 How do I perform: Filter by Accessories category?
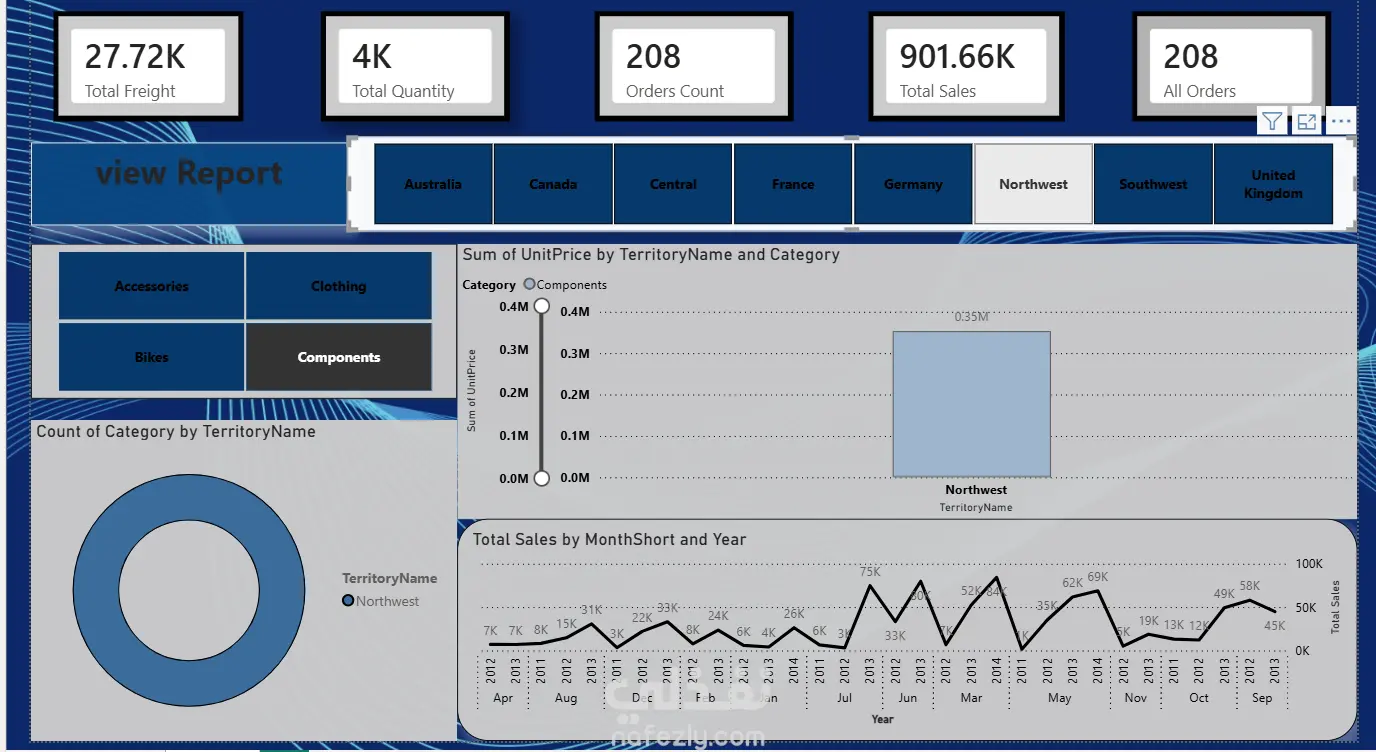(x=151, y=286)
